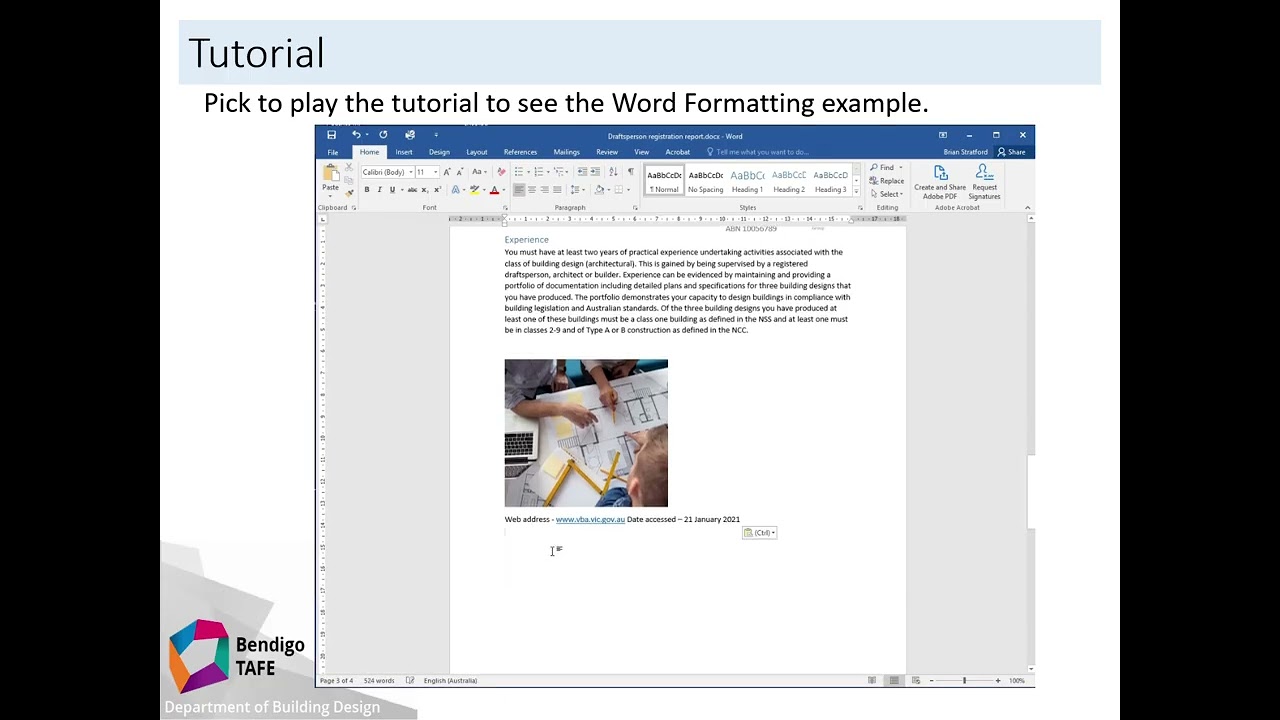Click zoom in plus button
The image size is (1280, 720).
click(997, 681)
